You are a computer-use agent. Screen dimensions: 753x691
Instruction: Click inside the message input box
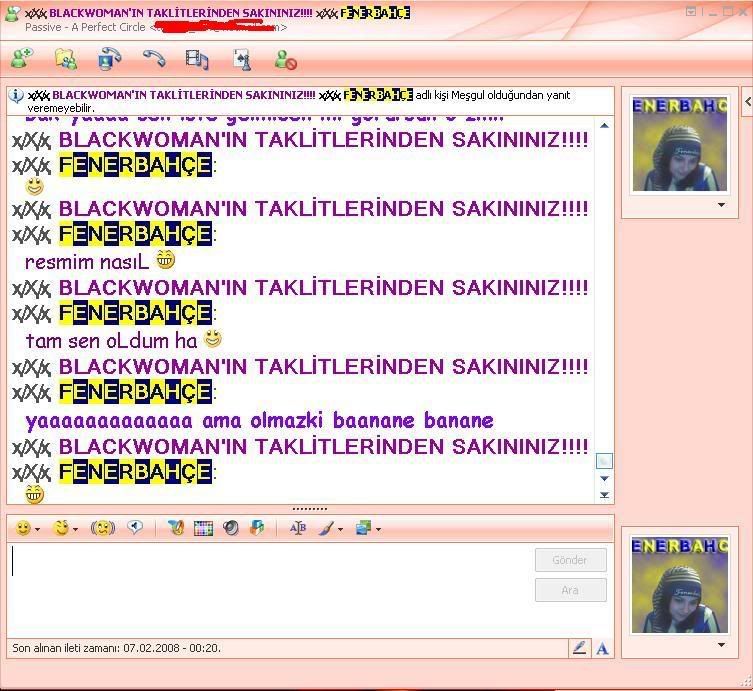click(270, 589)
